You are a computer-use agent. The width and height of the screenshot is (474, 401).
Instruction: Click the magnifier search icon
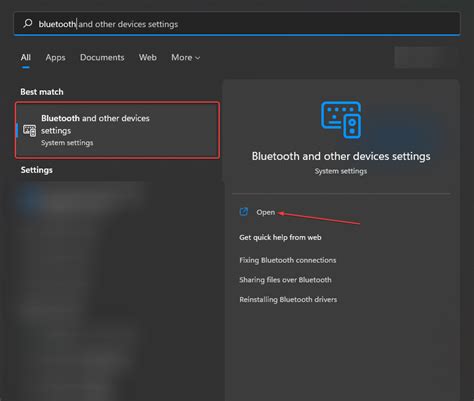point(28,23)
